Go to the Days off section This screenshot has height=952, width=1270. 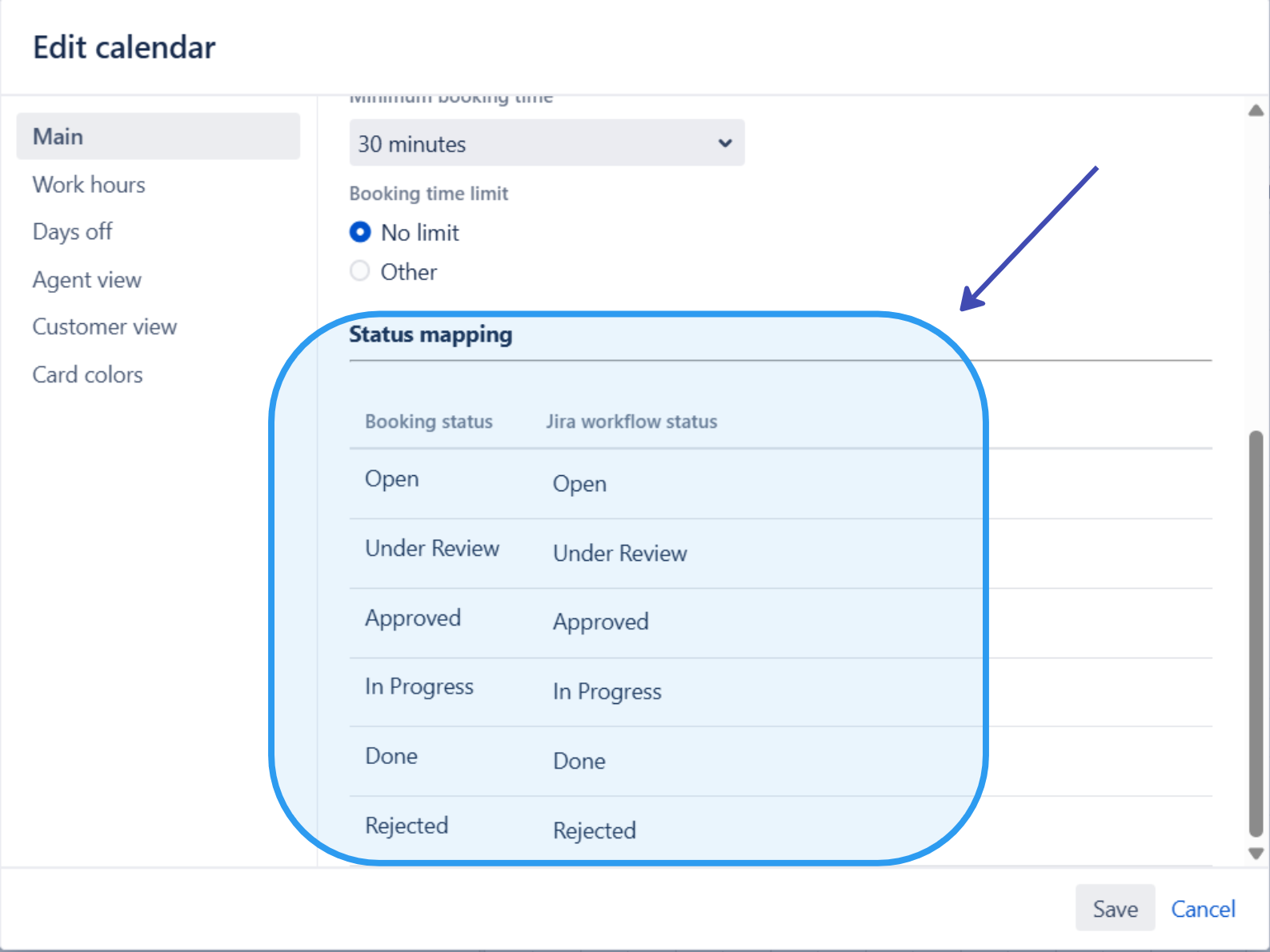click(72, 232)
